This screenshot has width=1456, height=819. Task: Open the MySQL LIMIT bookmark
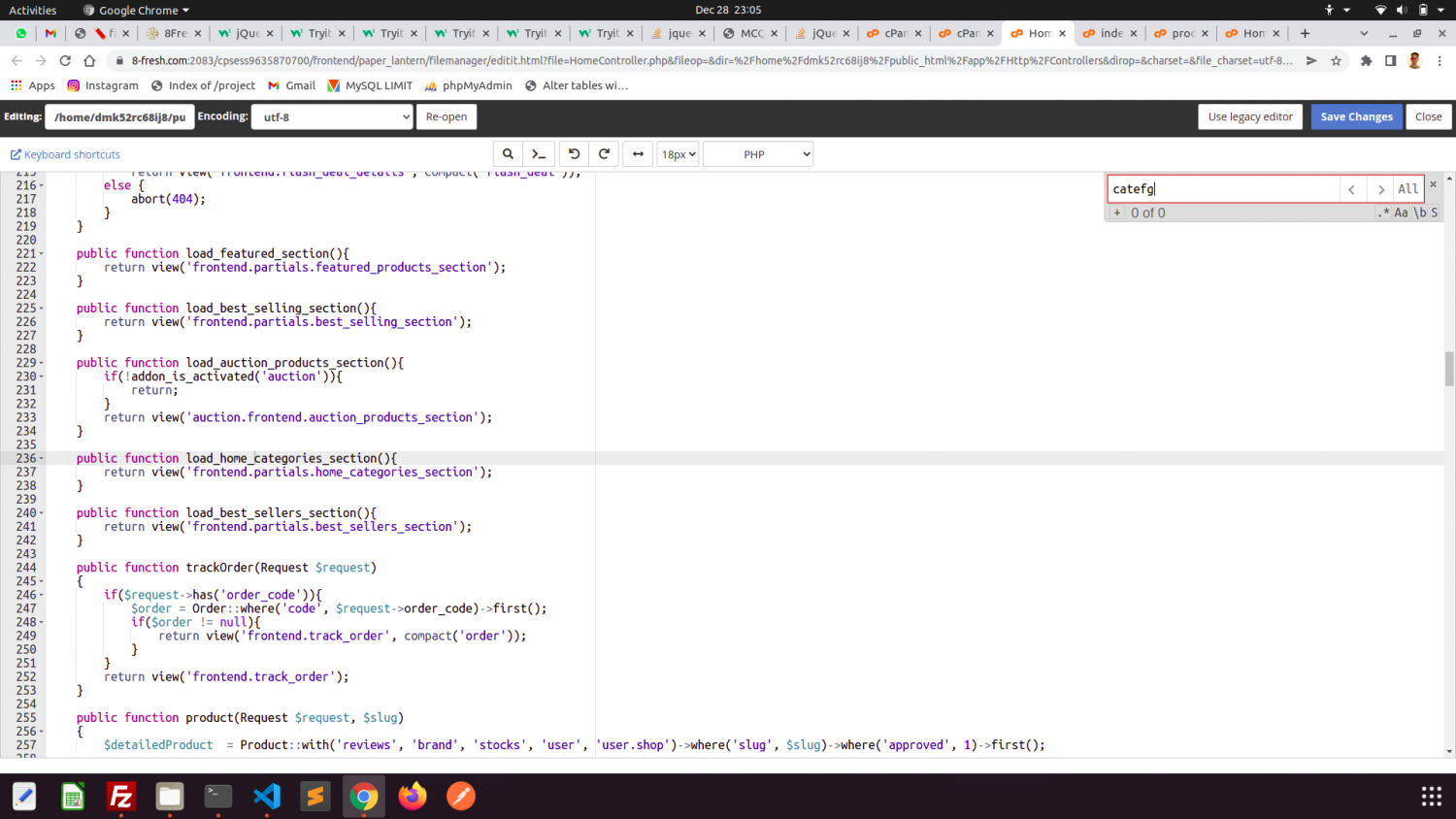pos(370,85)
